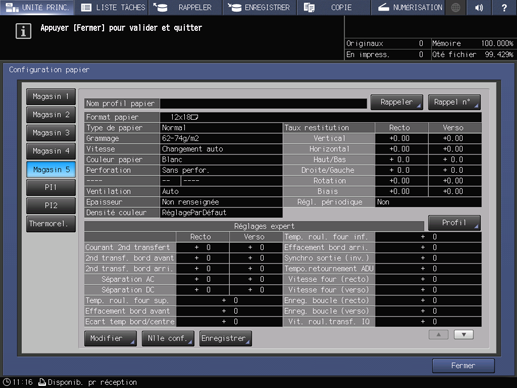Click the Fermer button to quit
This screenshot has width=517, height=388.
coord(463,366)
